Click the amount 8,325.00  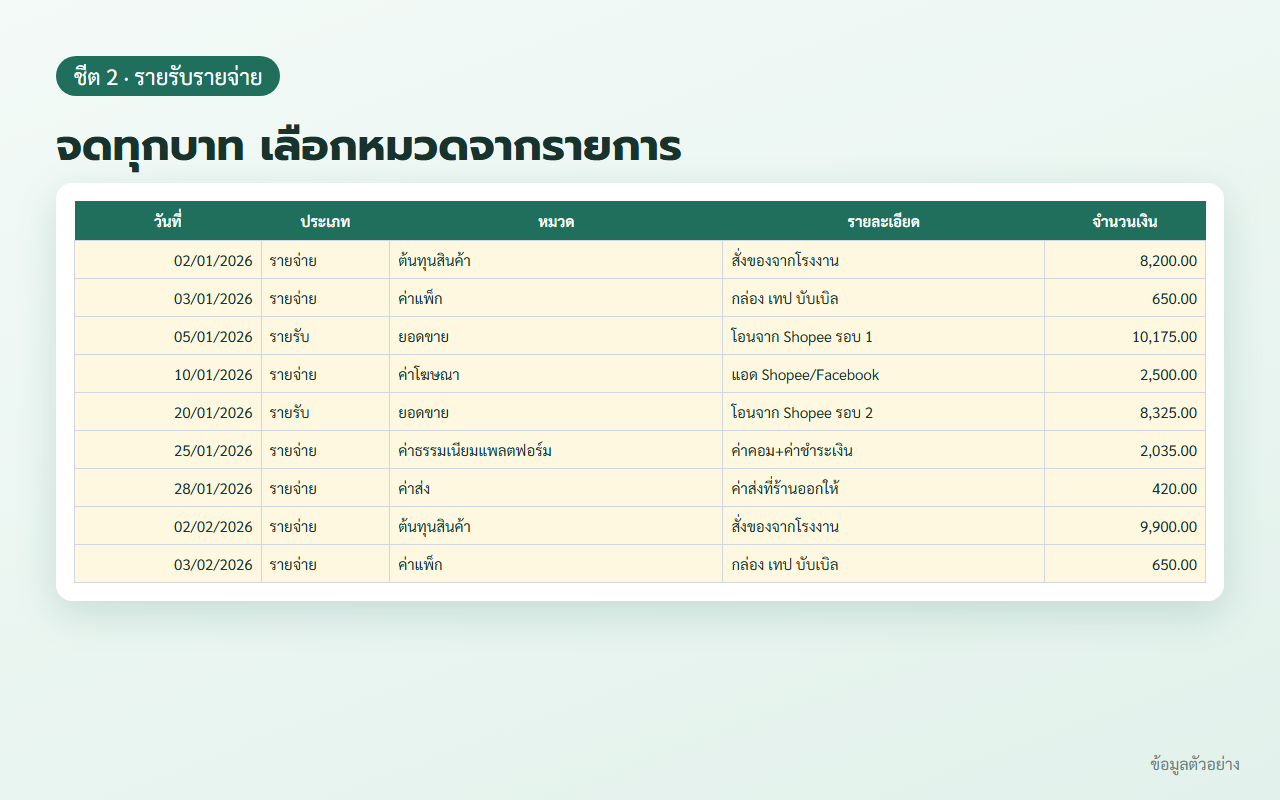1125,412
